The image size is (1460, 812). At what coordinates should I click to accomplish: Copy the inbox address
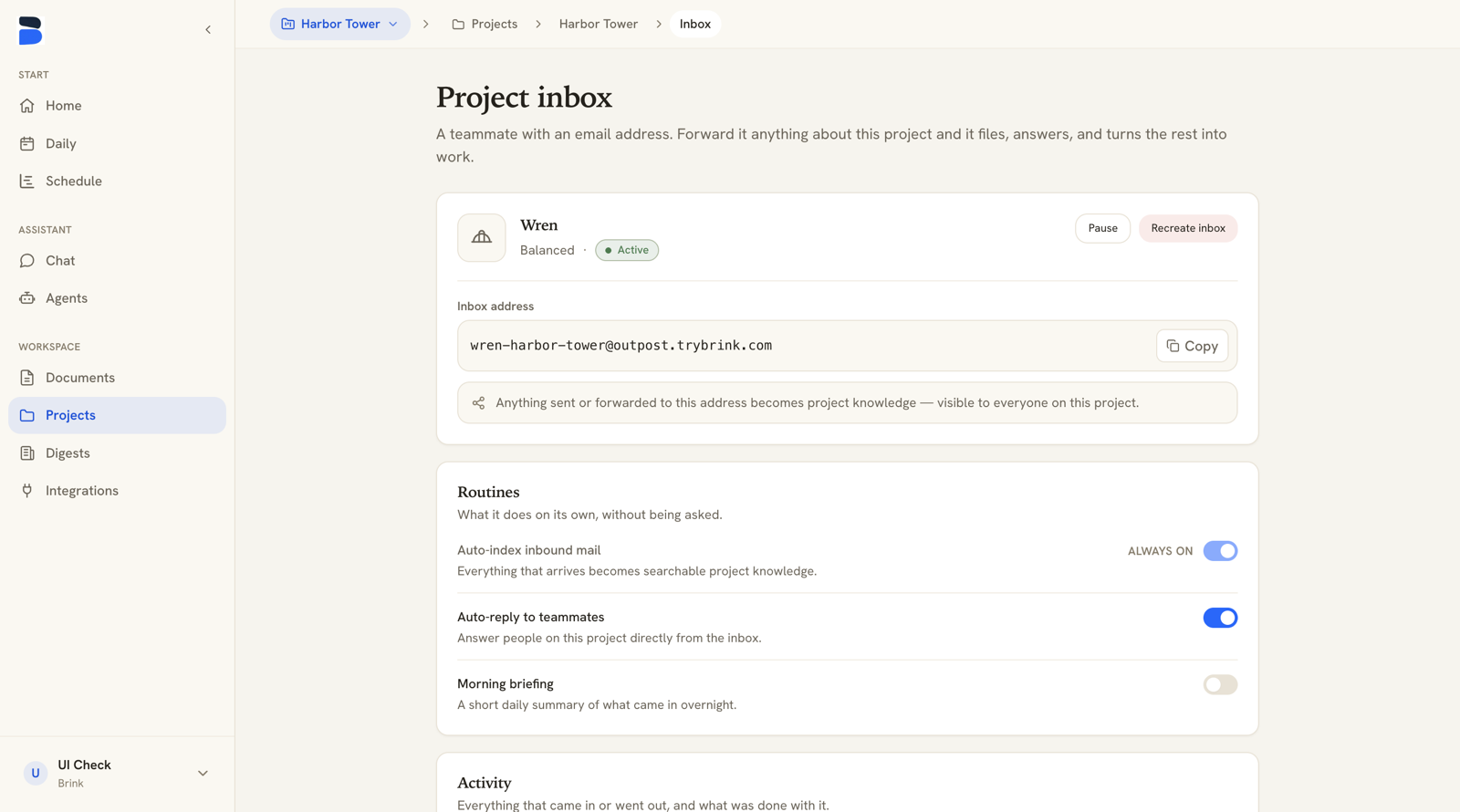1192,346
